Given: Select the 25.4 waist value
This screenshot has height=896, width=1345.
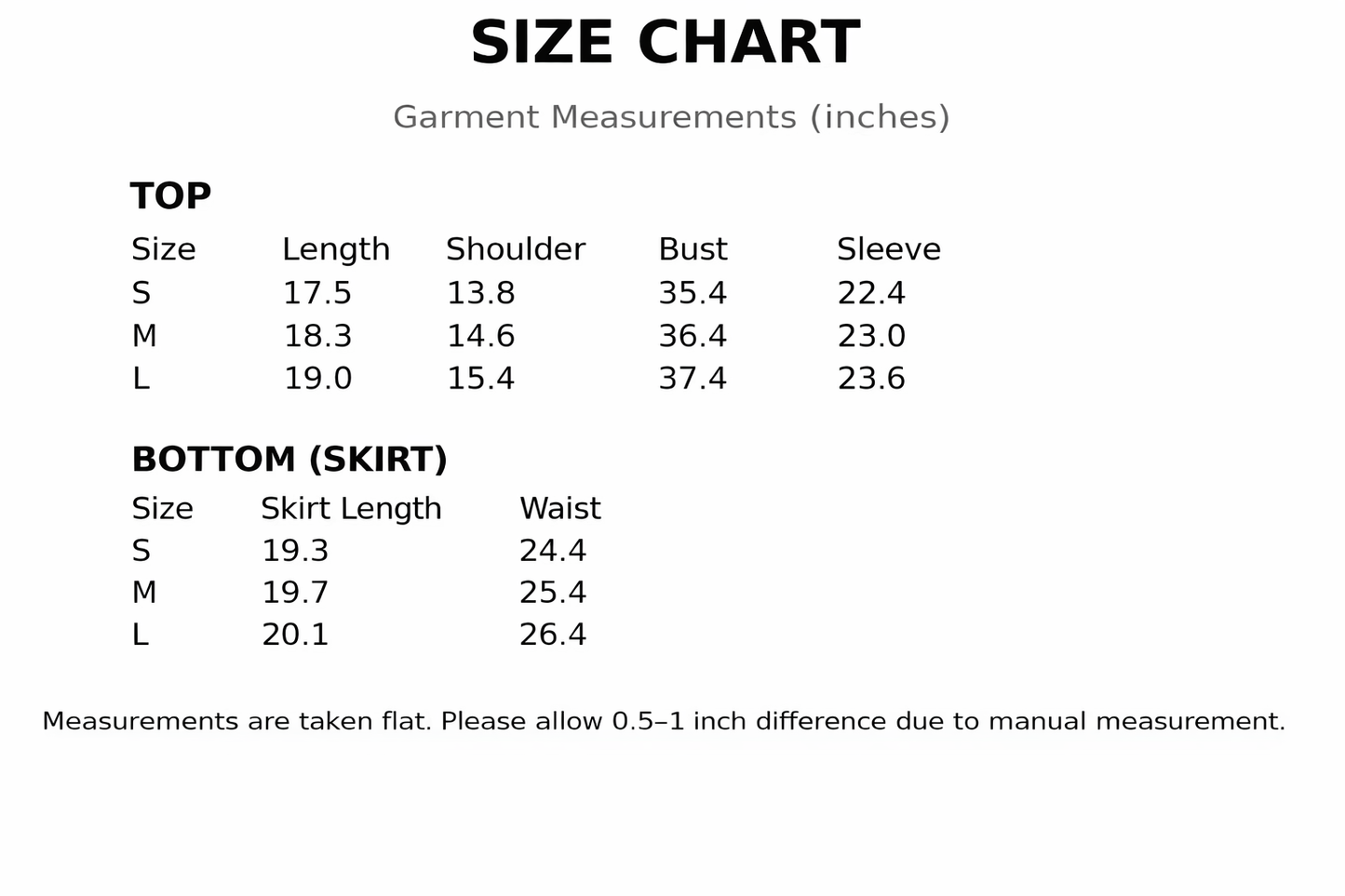Looking at the screenshot, I should (x=553, y=593).
